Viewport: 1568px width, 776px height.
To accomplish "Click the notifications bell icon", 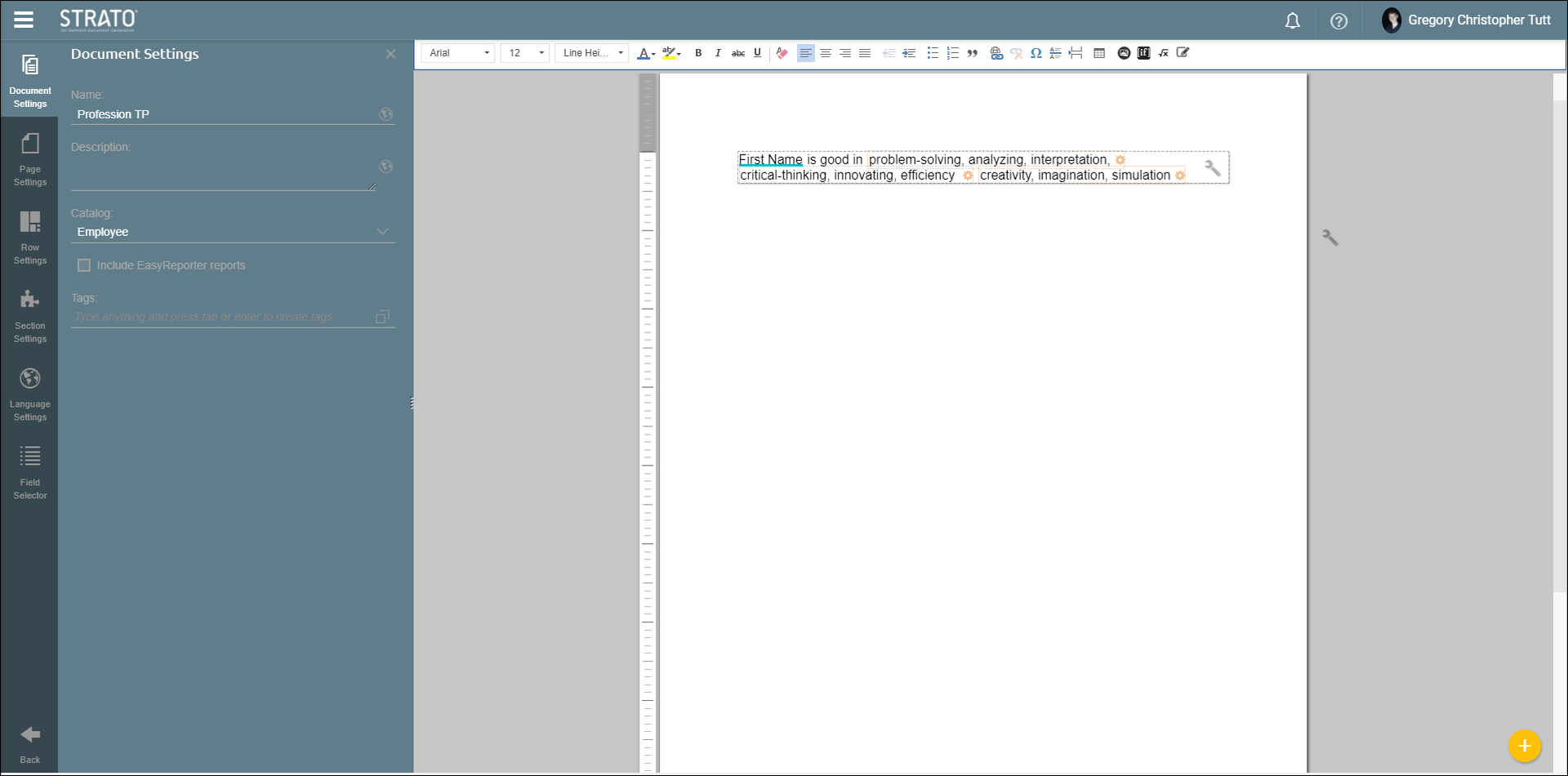I will [1292, 21].
